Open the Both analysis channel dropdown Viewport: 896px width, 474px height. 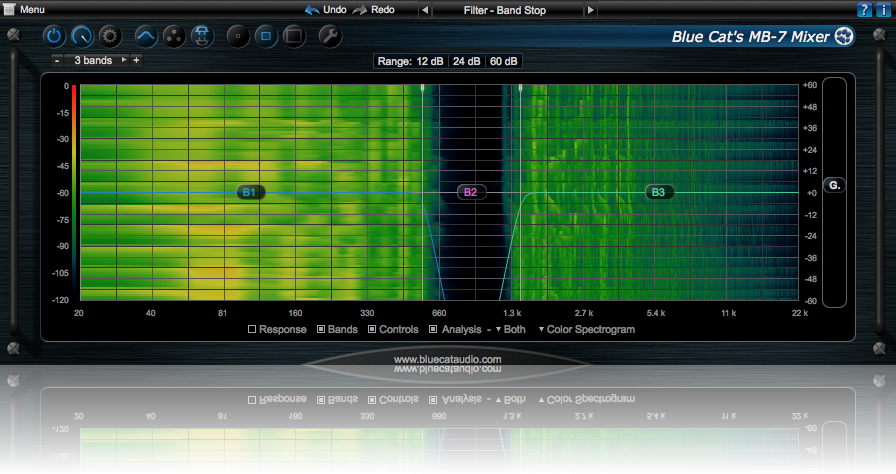pos(510,330)
